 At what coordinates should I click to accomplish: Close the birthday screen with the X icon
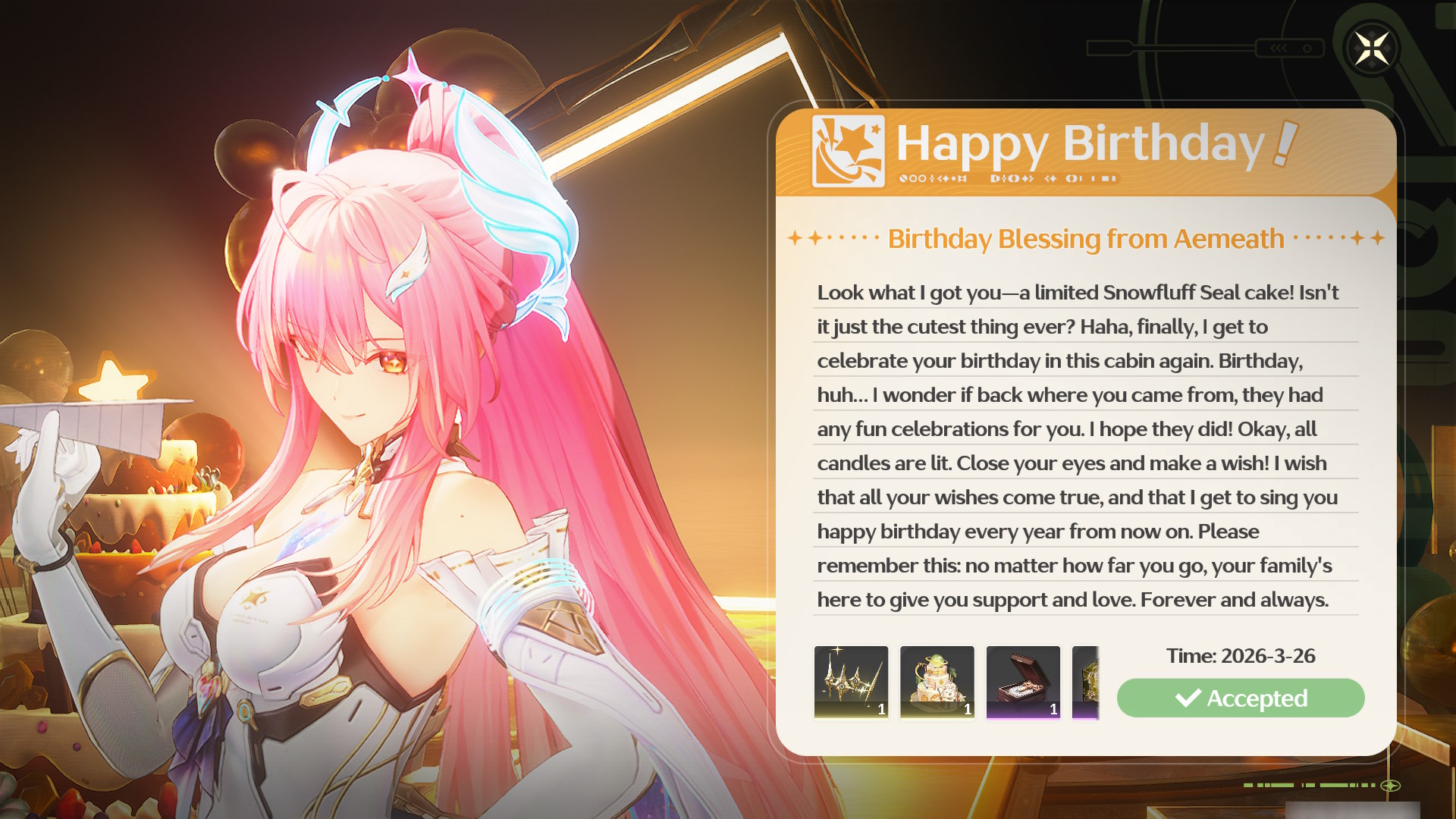[x=1372, y=49]
